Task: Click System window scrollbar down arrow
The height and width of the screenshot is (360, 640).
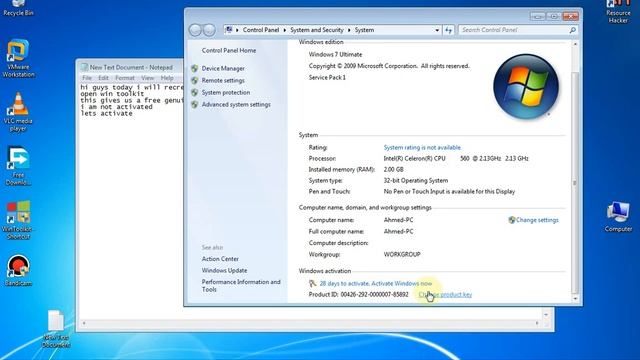Action: tap(575, 299)
